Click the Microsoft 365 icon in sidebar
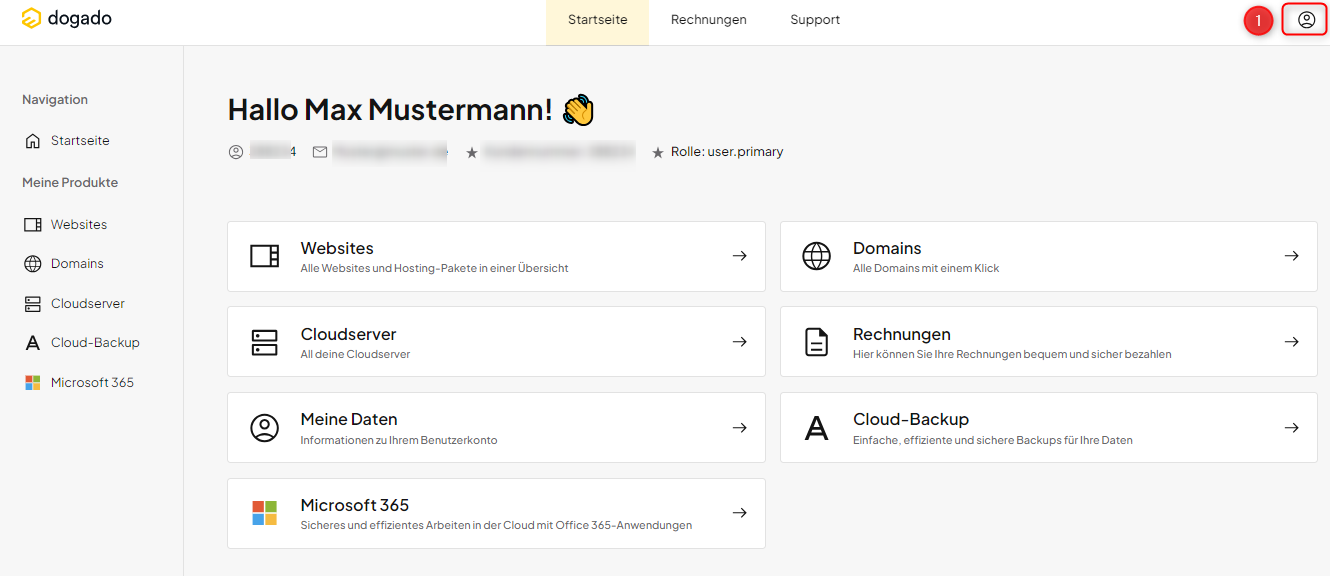Viewport: 1330px width, 576px height. pyautogui.click(x=33, y=383)
